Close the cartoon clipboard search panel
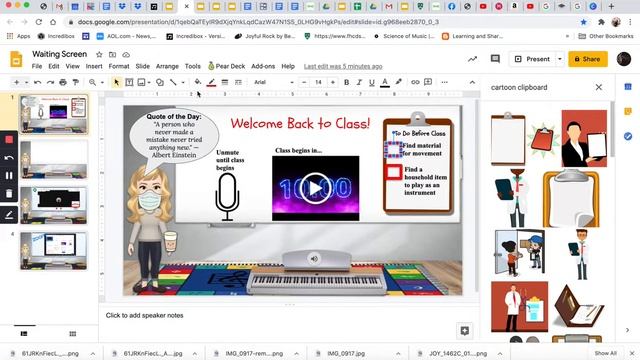This screenshot has width=640, height=360. pyautogui.click(x=599, y=87)
